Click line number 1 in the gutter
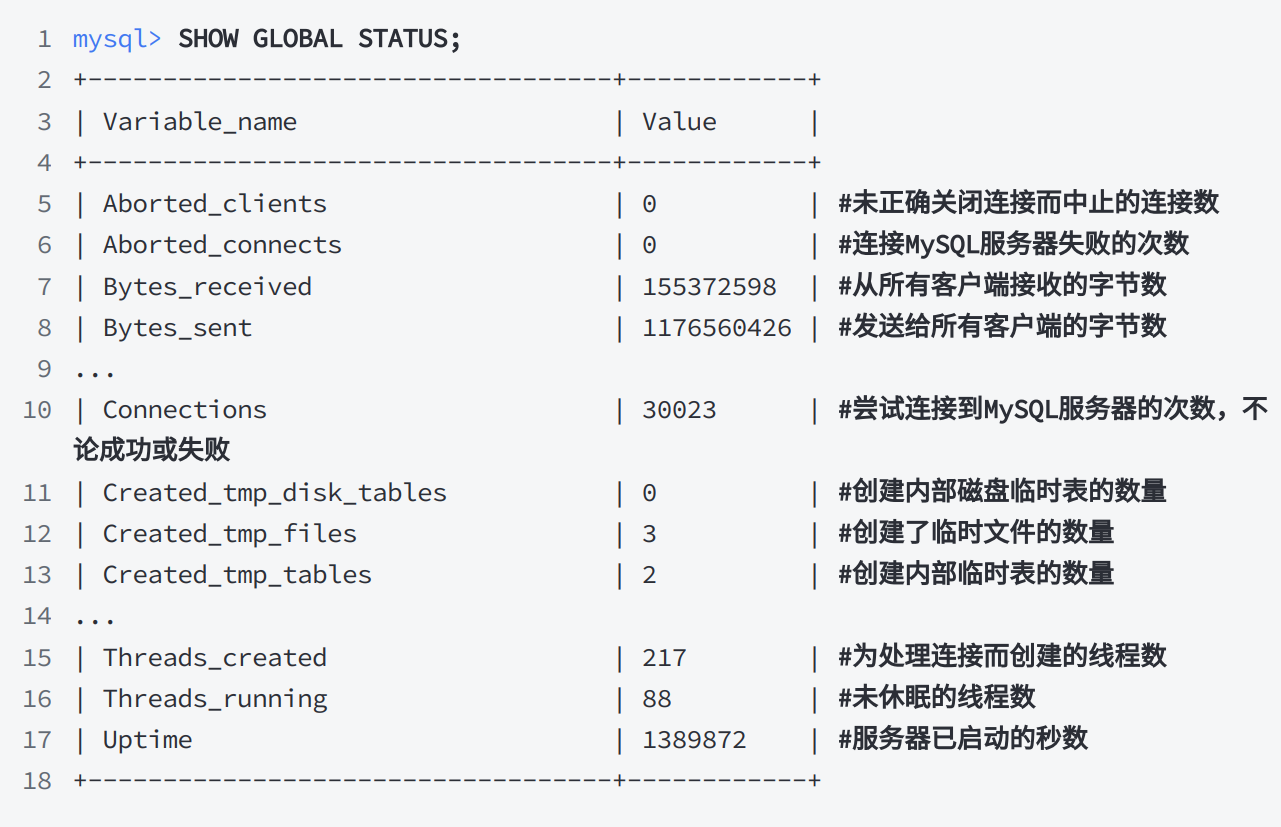The height and width of the screenshot is (827, 1281). tap(44, 40)
